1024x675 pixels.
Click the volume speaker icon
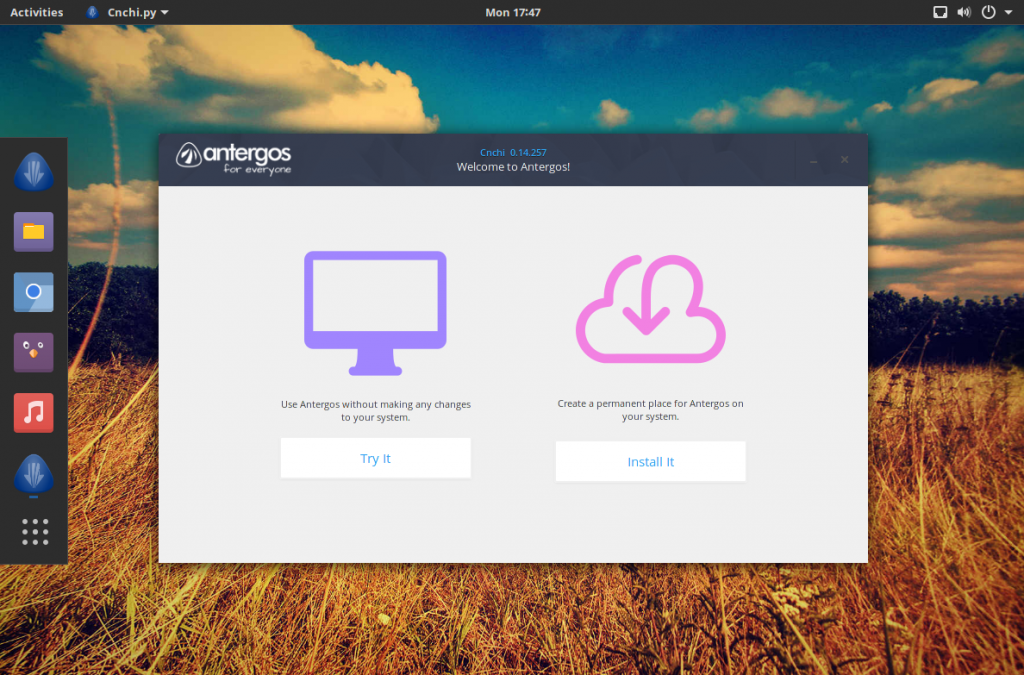pyautogui.click(x=964, y=12)
